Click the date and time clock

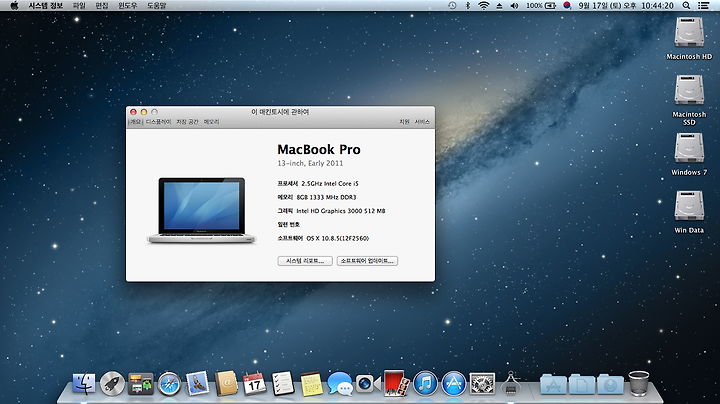click(626, 6)
